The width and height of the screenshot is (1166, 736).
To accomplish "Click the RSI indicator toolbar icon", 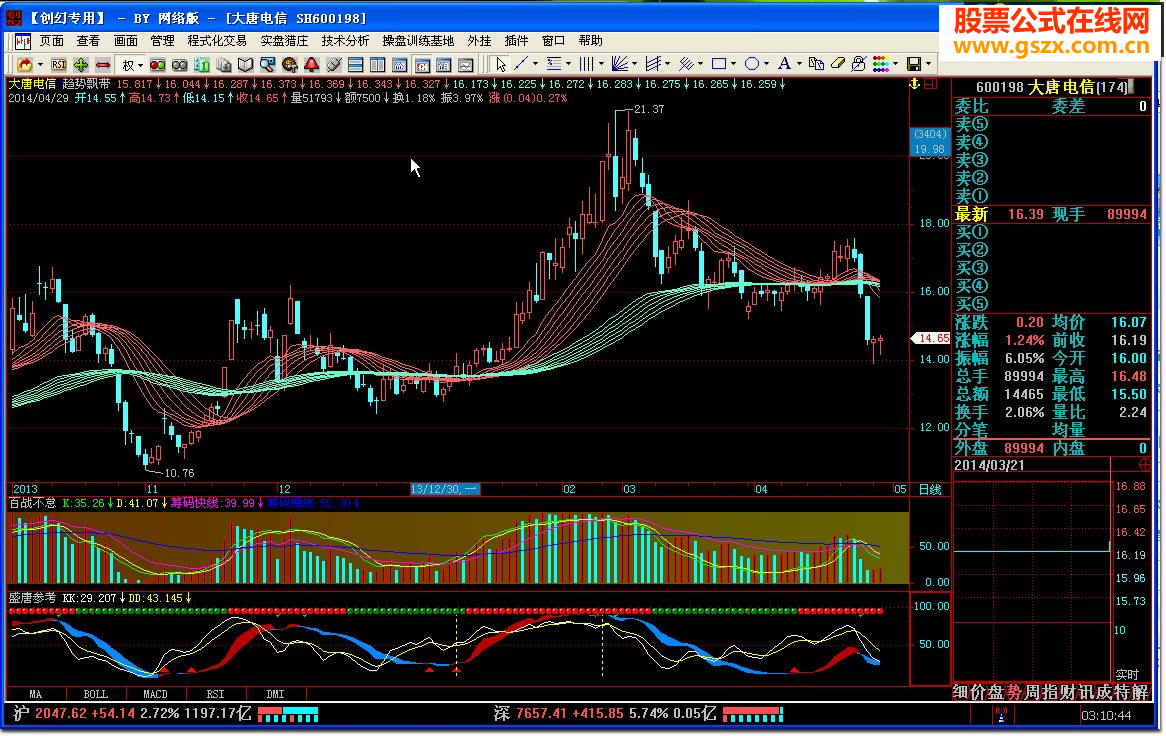I will coord(59,64).
